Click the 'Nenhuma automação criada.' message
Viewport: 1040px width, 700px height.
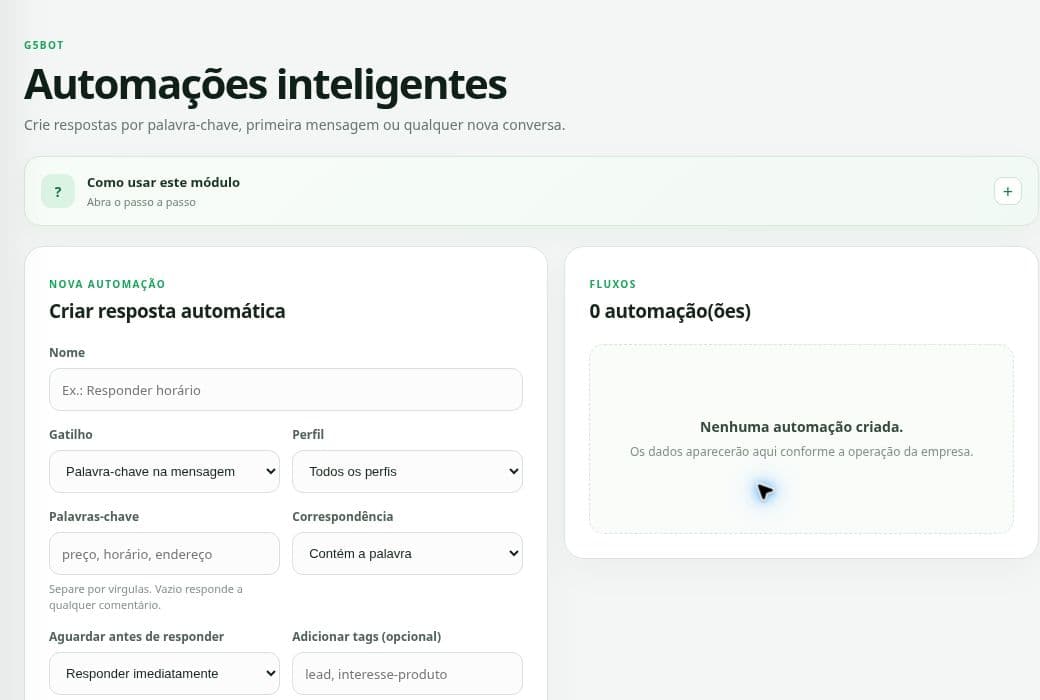[801, 427]
